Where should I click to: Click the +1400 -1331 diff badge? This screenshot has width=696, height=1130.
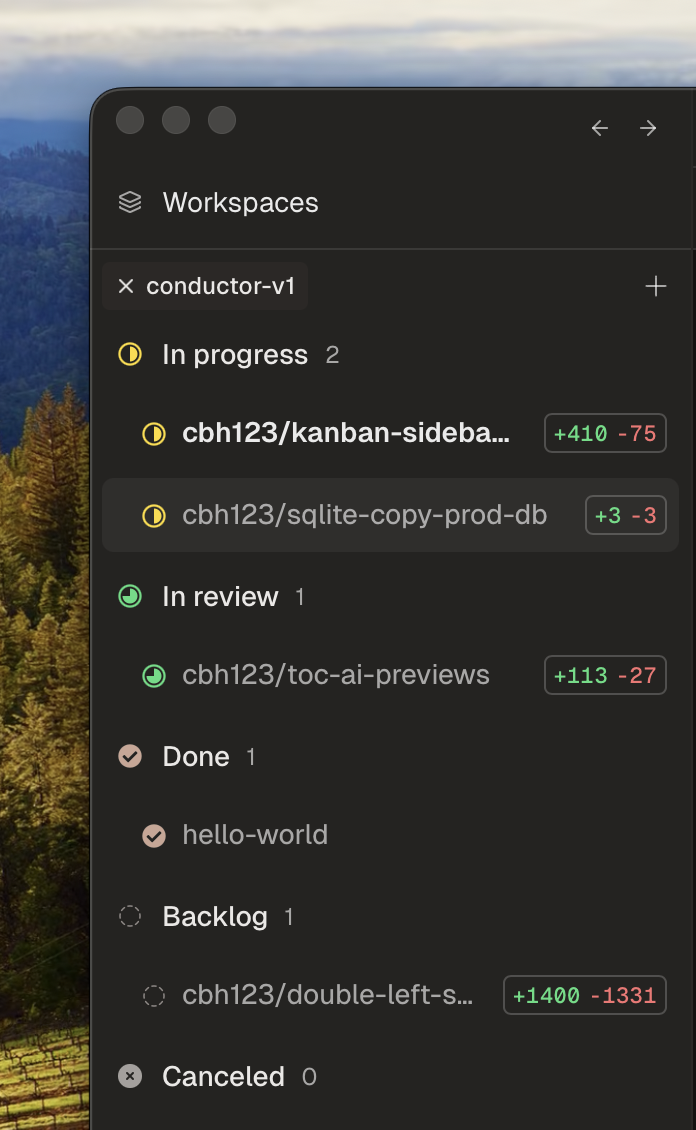click(x=584, y=996)
